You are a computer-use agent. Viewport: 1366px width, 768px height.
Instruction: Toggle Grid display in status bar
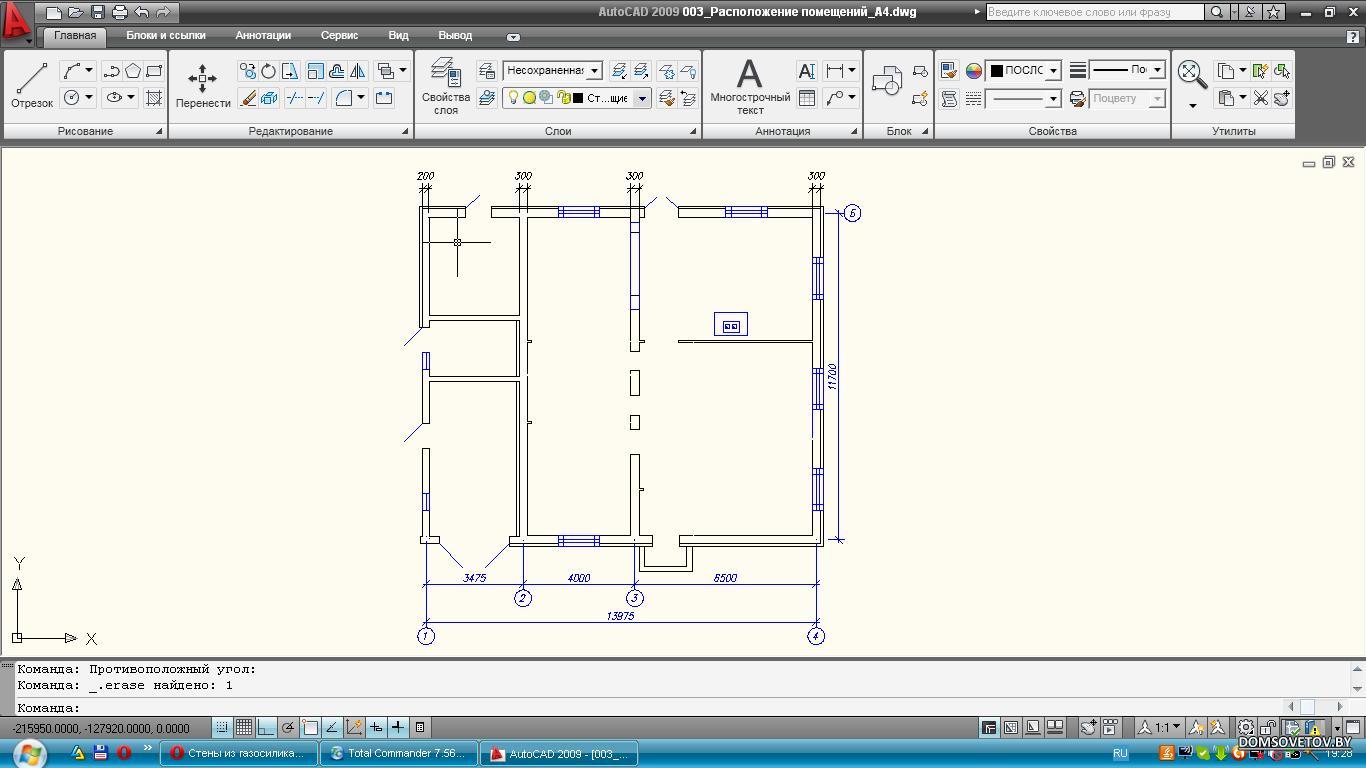(244, 727)
